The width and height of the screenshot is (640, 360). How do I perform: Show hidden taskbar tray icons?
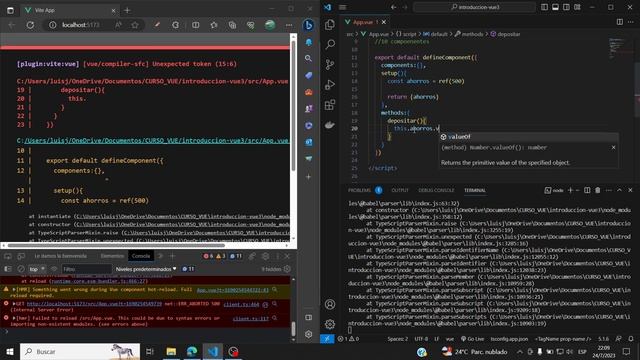(520, 351)
